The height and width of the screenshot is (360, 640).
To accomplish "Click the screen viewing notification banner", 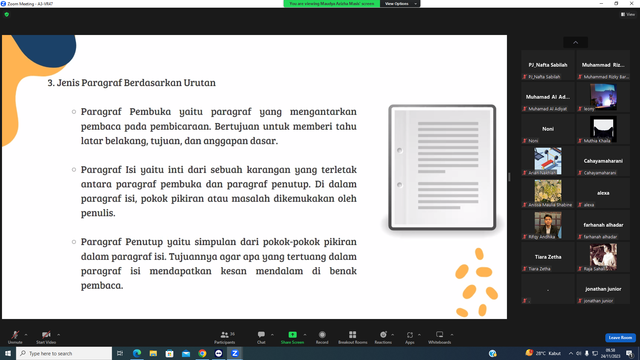I will click(x=331, y=4).
